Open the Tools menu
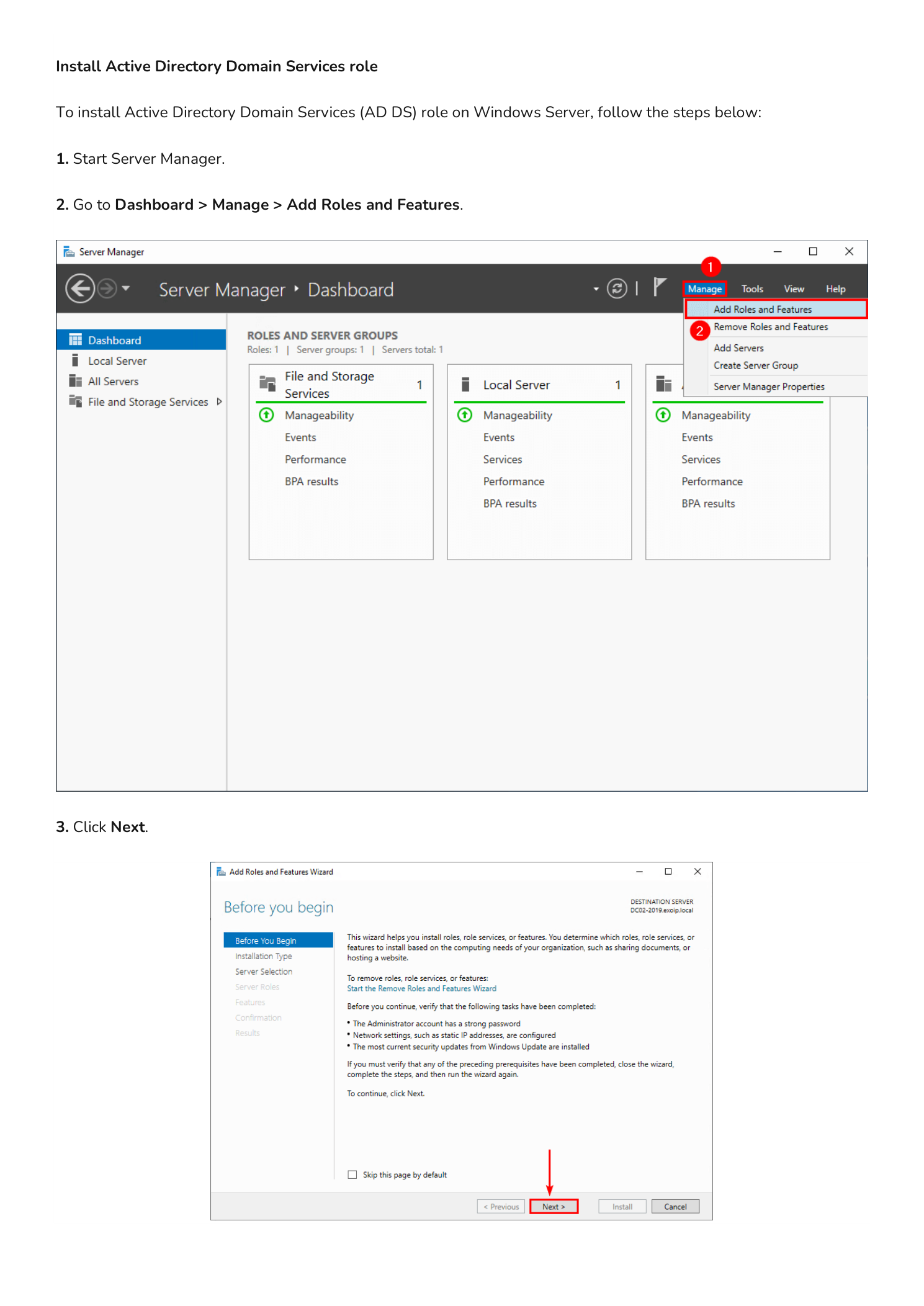This screenshot has width=924, height=1306. [x=751, y=289]
